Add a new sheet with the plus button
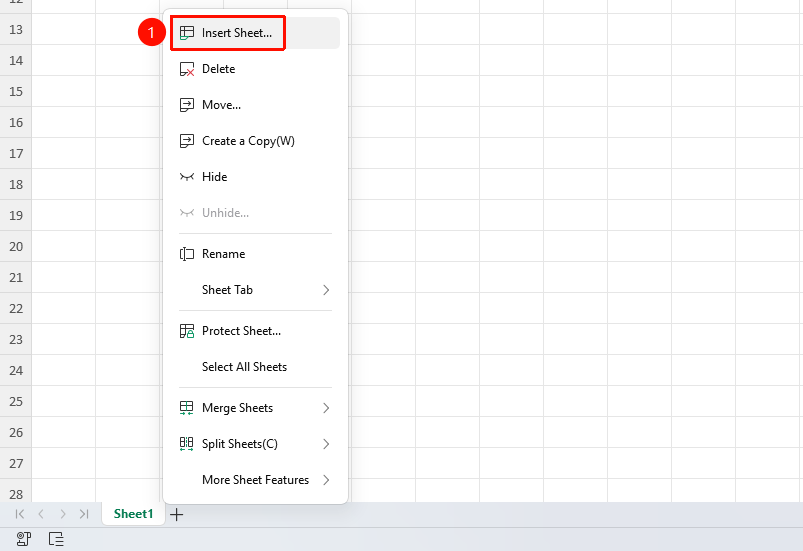The height and width of the screenshot is (551, 803). 177,514
